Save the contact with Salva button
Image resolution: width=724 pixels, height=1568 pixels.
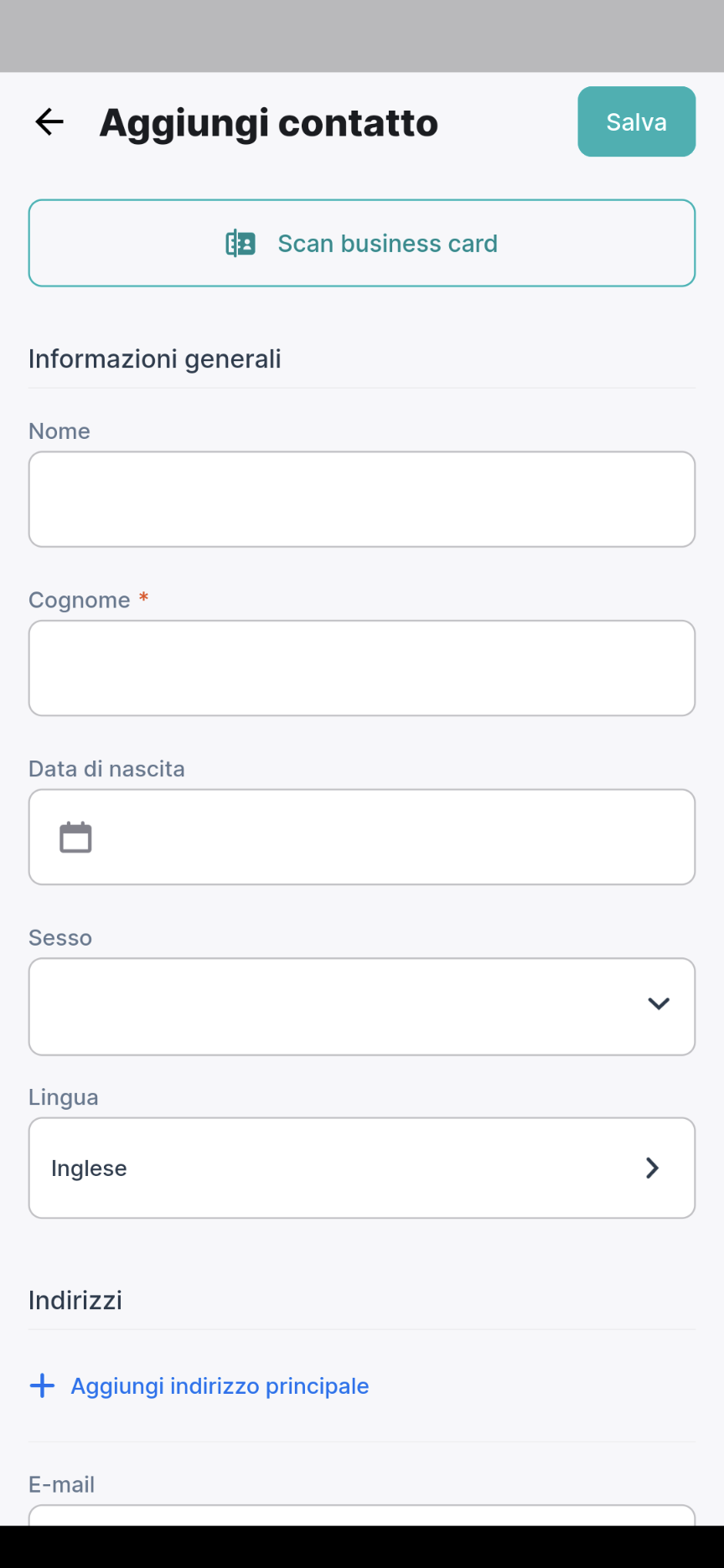(x=637, y=121)
